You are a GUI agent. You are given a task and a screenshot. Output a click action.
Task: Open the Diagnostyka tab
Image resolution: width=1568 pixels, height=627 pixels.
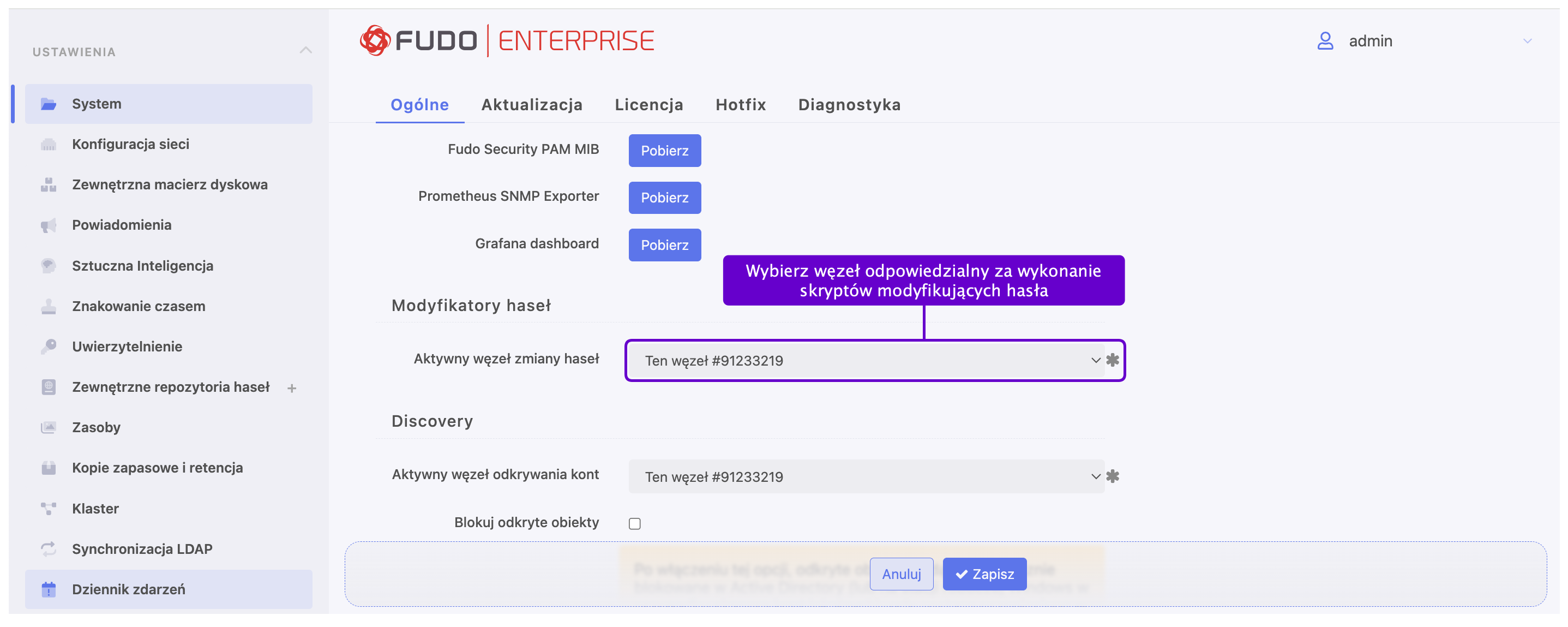coord(849,105)
